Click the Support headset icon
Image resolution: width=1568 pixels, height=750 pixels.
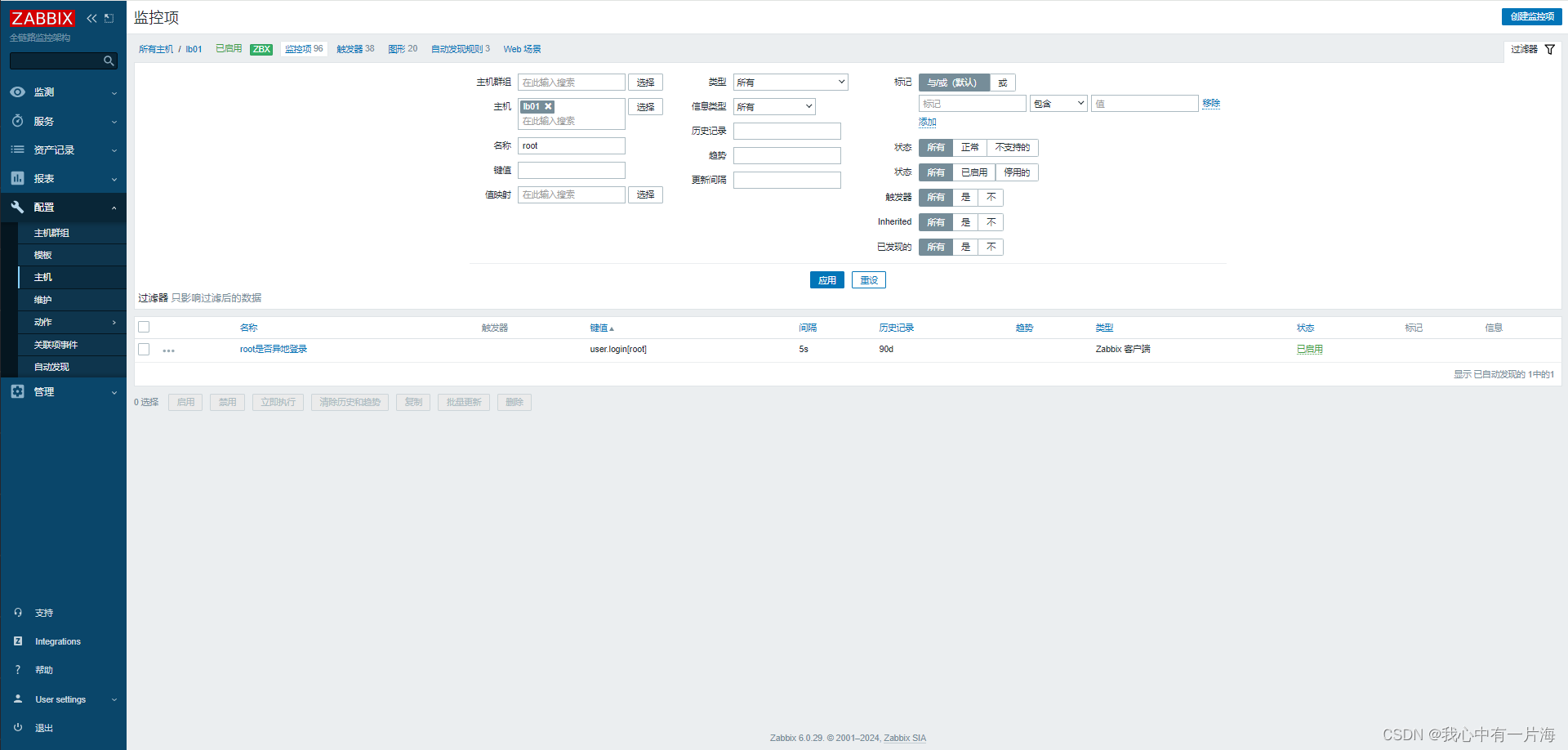pyautogui.click(x=18, y=612)
